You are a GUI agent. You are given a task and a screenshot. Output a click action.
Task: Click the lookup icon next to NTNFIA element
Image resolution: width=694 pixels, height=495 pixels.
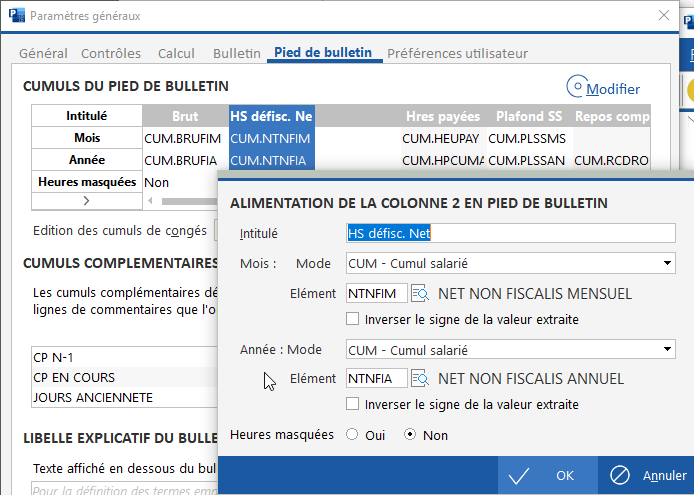point(420,379)
